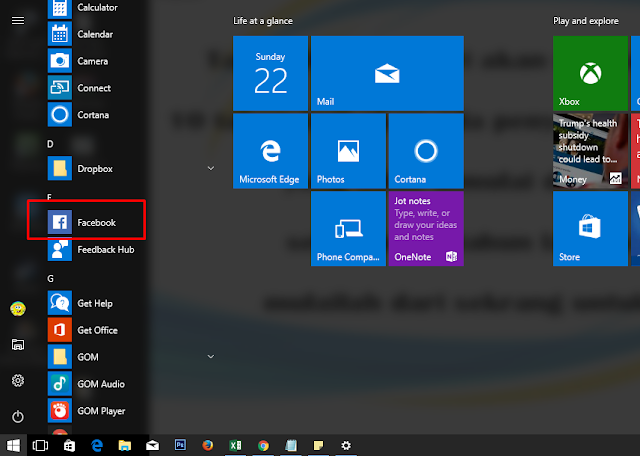This screenshot has height=456, width=640.
Task: Open the Calendar tile showing Sunday 22
Action: (x=270, y=73)
